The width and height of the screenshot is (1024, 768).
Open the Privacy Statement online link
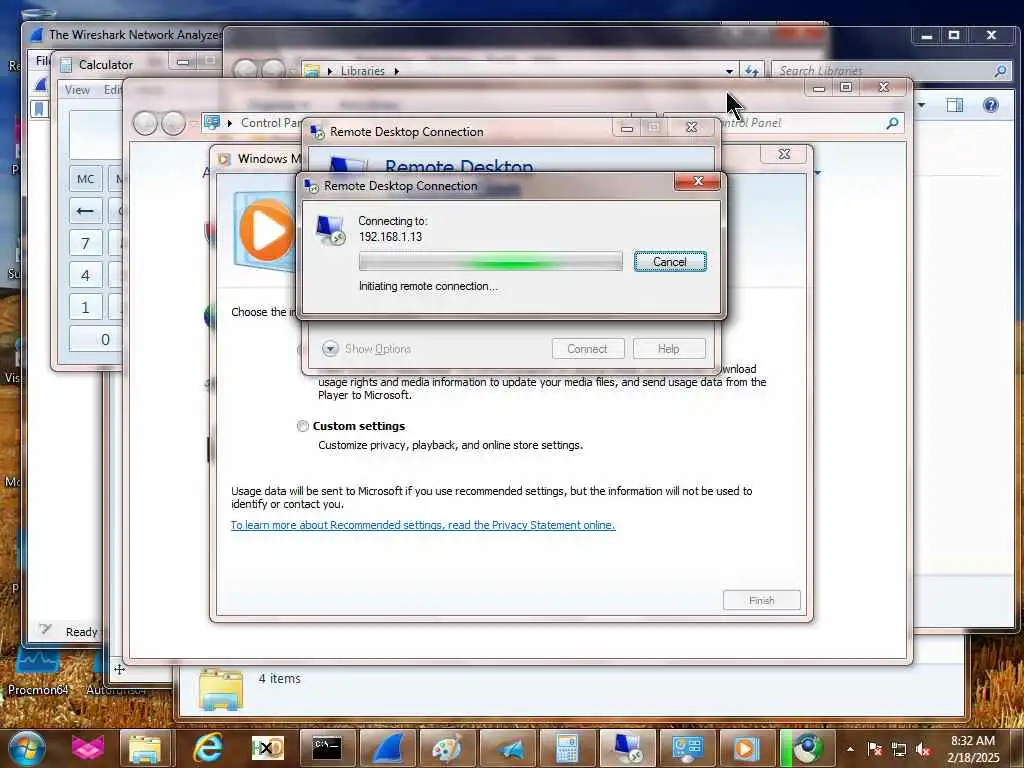[423, 525]
